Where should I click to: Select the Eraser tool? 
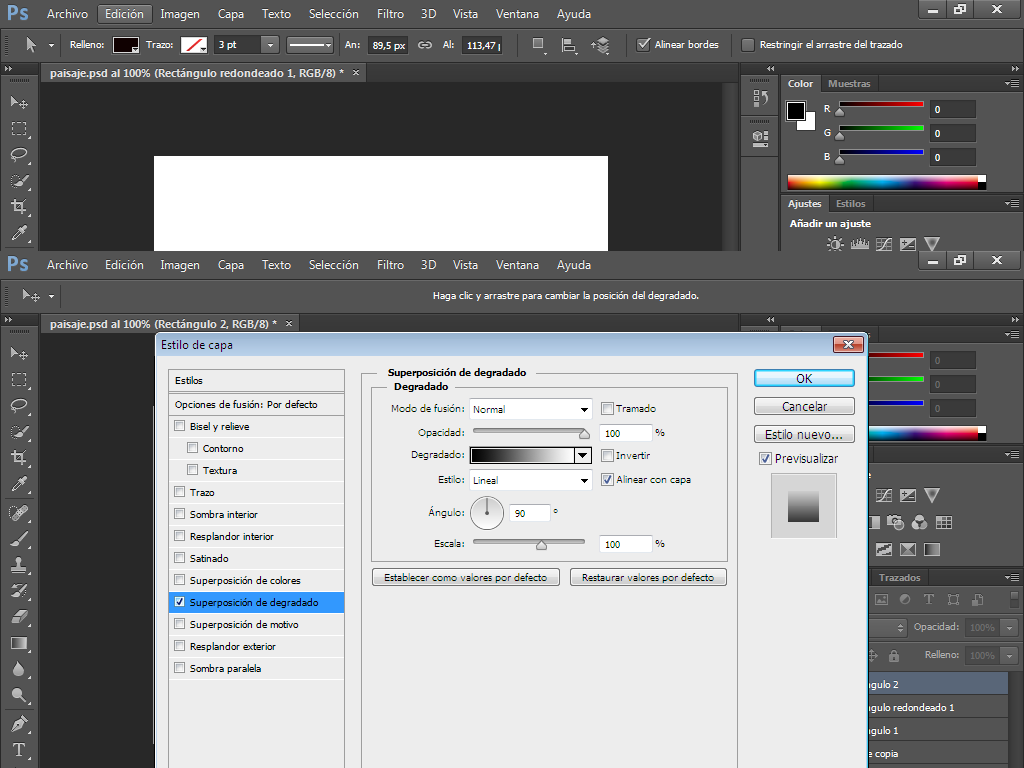[x=19, y=617]
